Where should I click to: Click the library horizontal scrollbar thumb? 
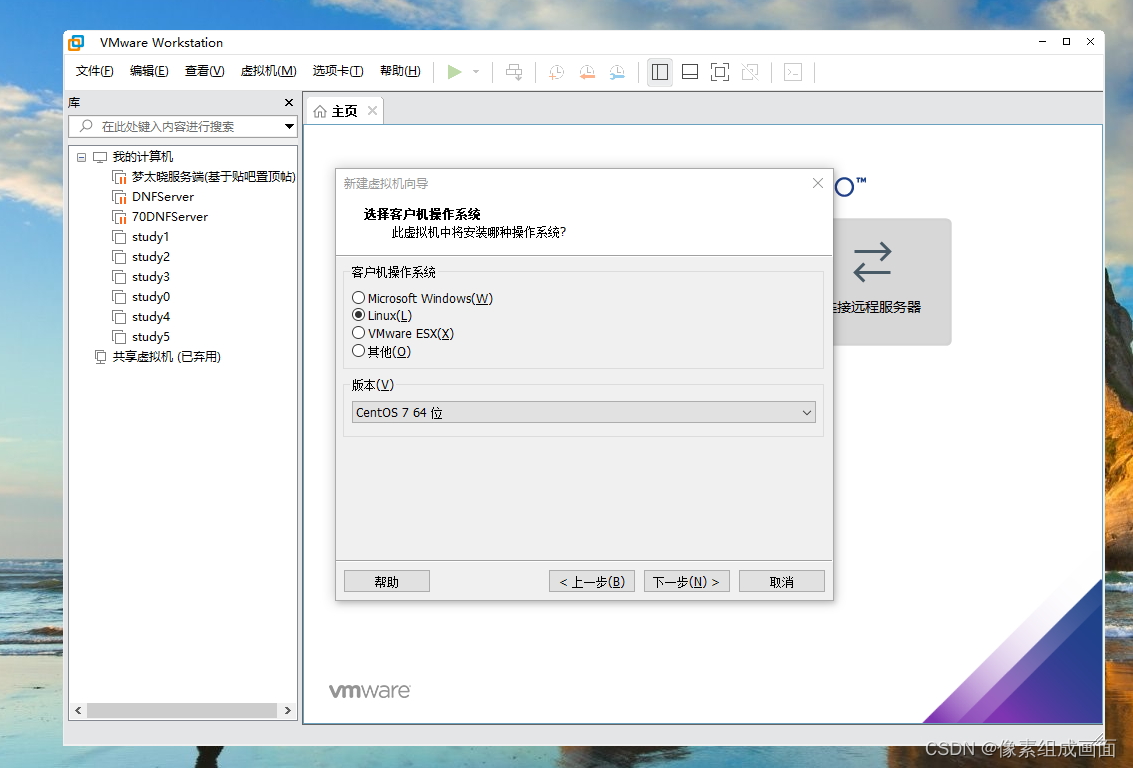pyautogui.click(x=181, y=711)
